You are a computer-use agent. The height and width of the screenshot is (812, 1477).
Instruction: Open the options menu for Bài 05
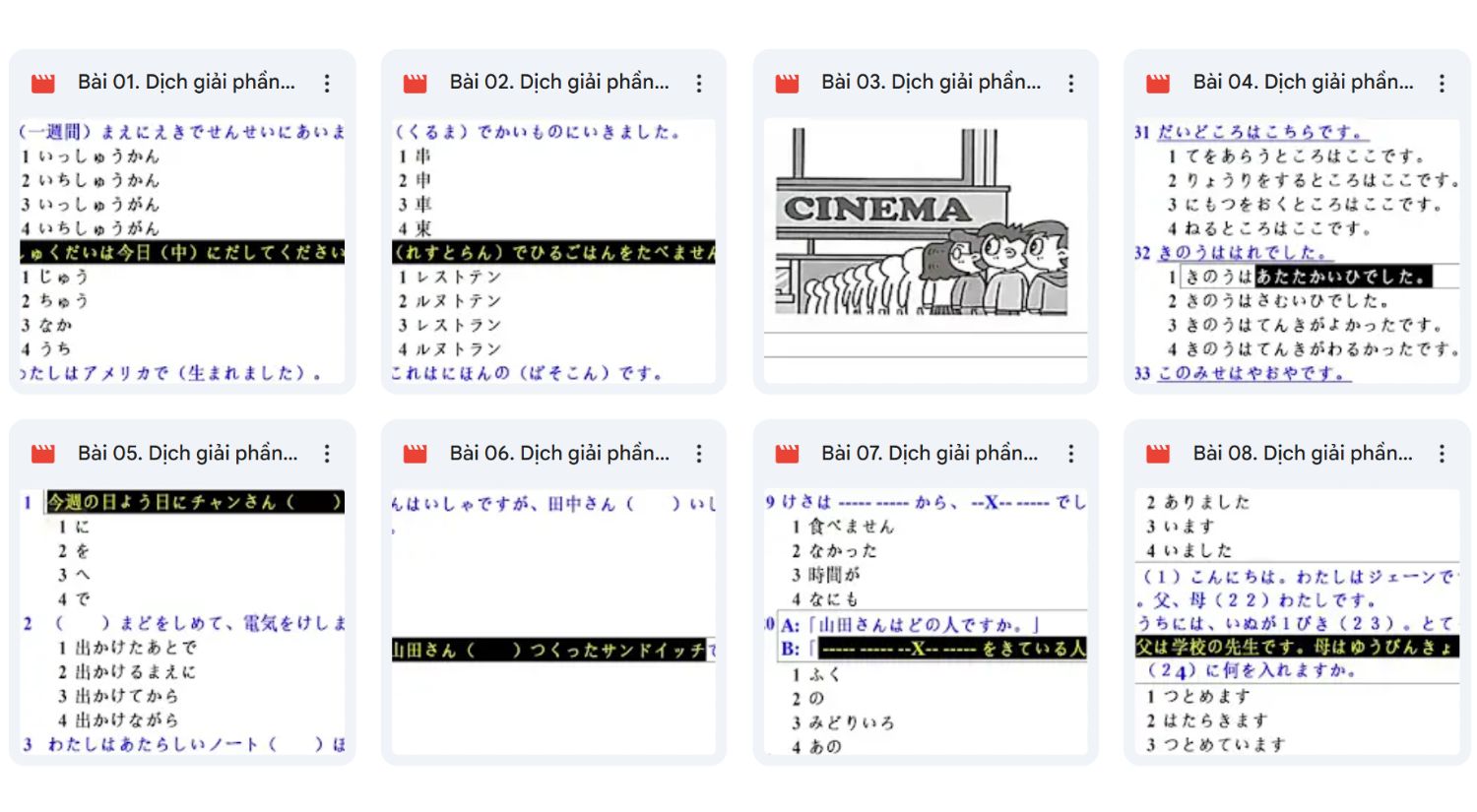[326, 454]
